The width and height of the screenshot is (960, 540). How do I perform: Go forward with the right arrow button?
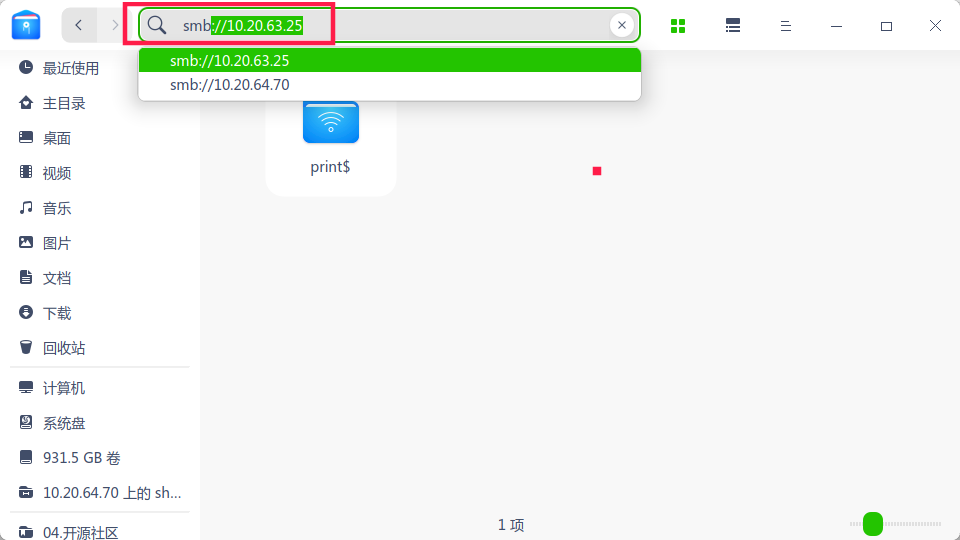114,25
